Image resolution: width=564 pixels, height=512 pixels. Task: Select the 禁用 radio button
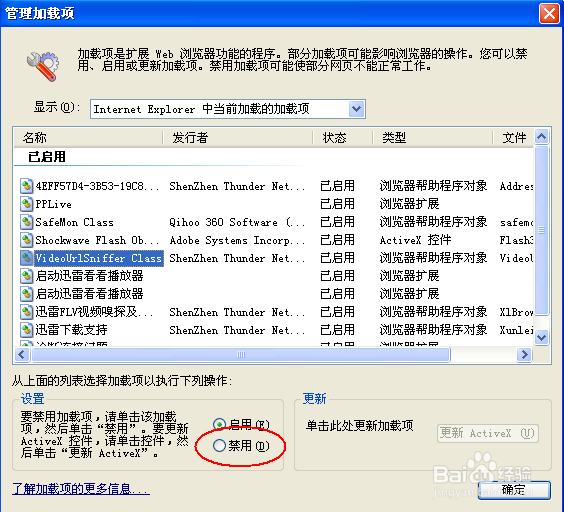219,445
